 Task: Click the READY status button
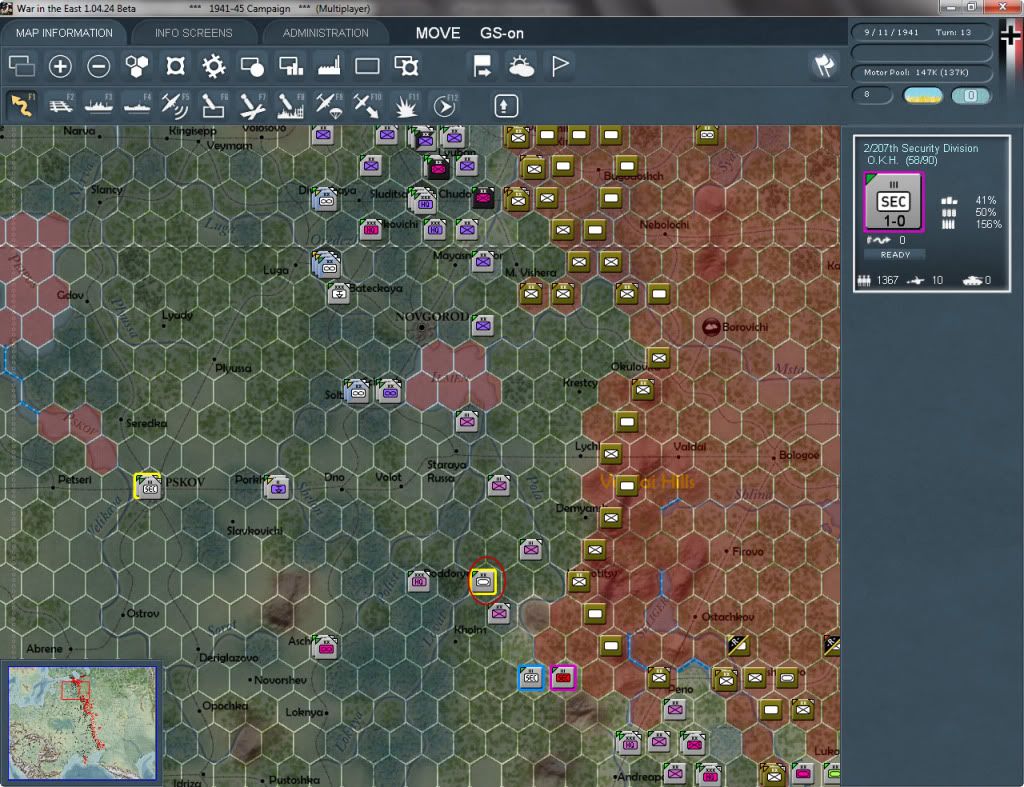click(x=895, y=255)
